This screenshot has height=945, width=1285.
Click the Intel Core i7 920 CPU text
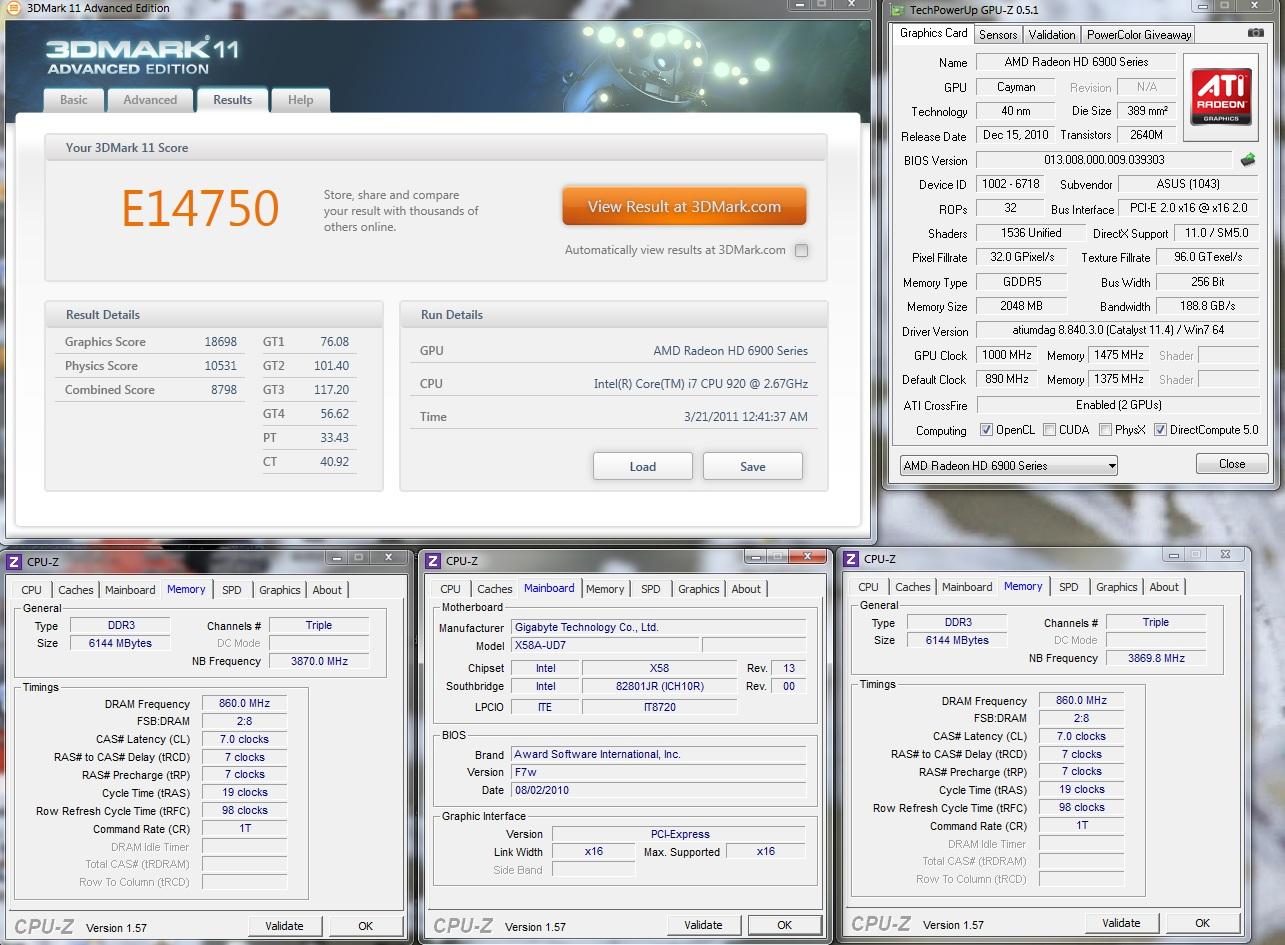pos(701,384)
